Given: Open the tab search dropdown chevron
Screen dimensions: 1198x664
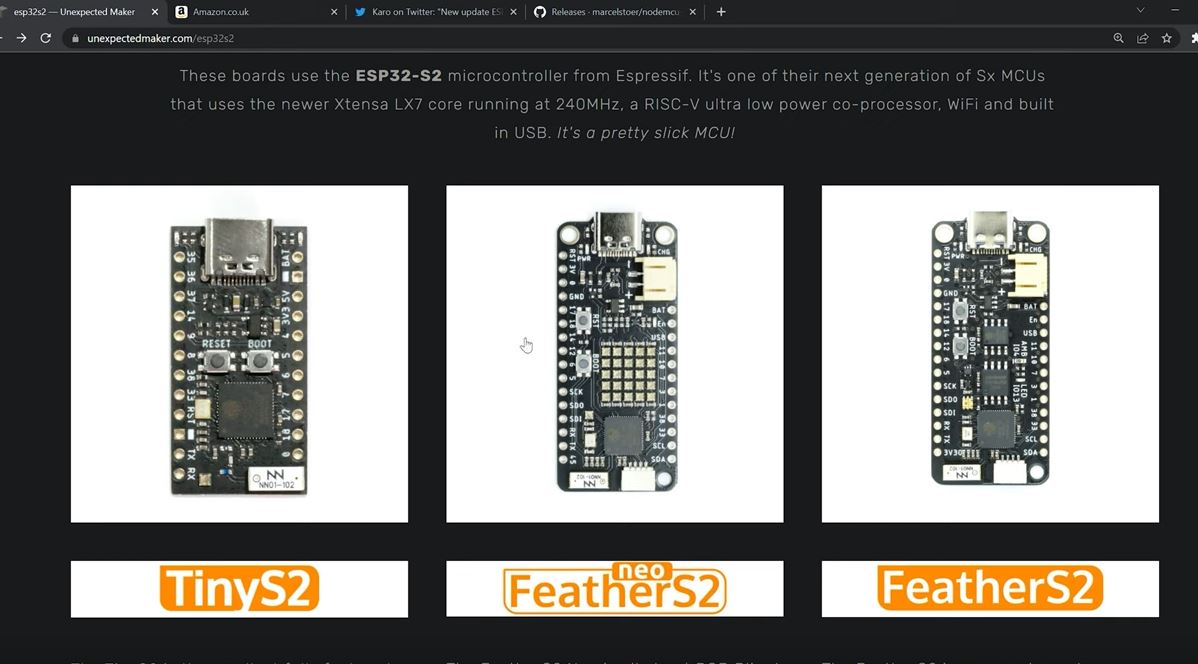Looking at the screenshot, I should coord(1140,11).
